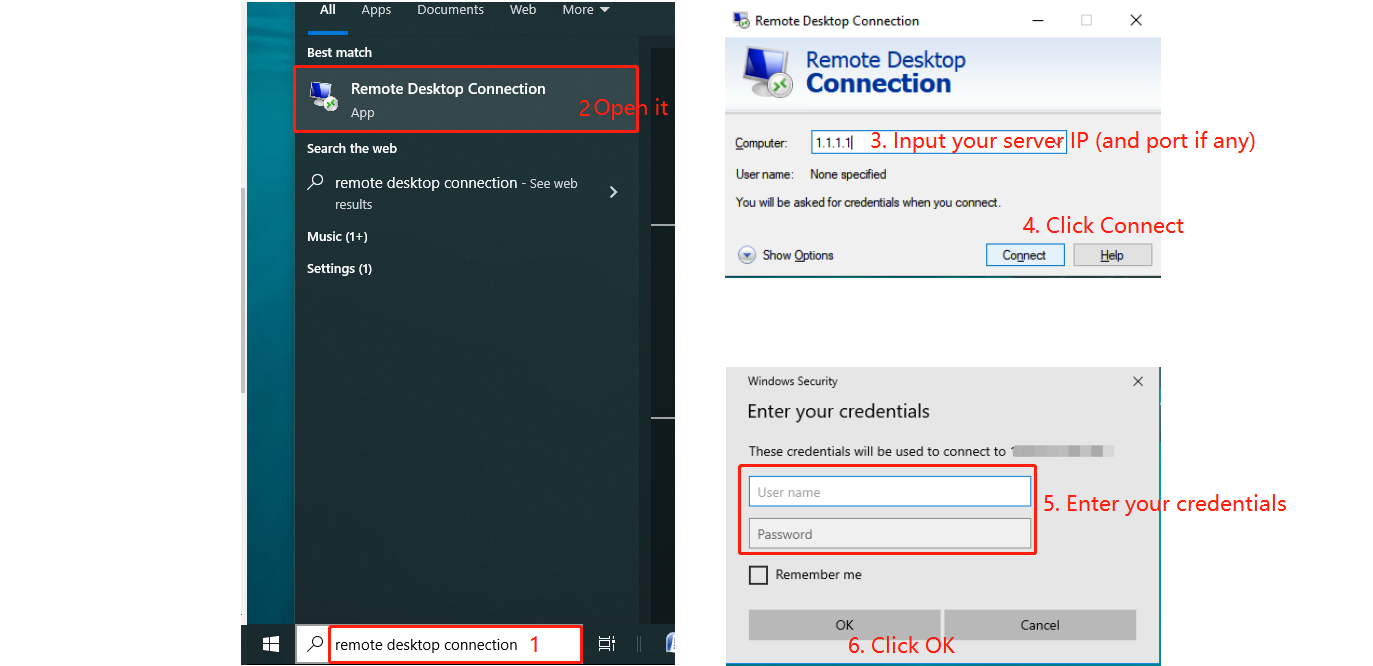Click the 'Best match' heading

(339, 52)
